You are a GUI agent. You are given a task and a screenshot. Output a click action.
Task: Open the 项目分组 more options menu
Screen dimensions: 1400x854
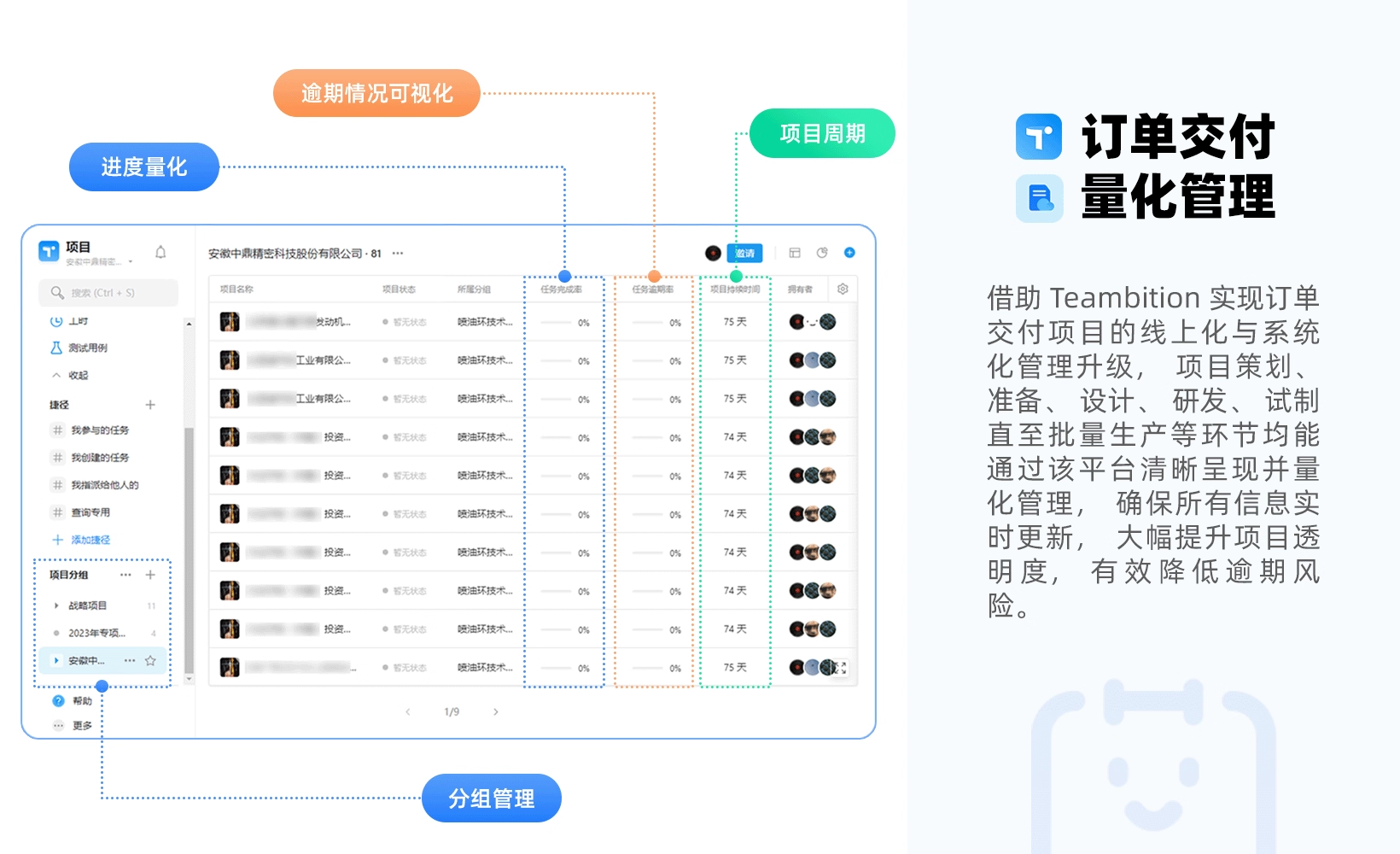tap(125, 575)
